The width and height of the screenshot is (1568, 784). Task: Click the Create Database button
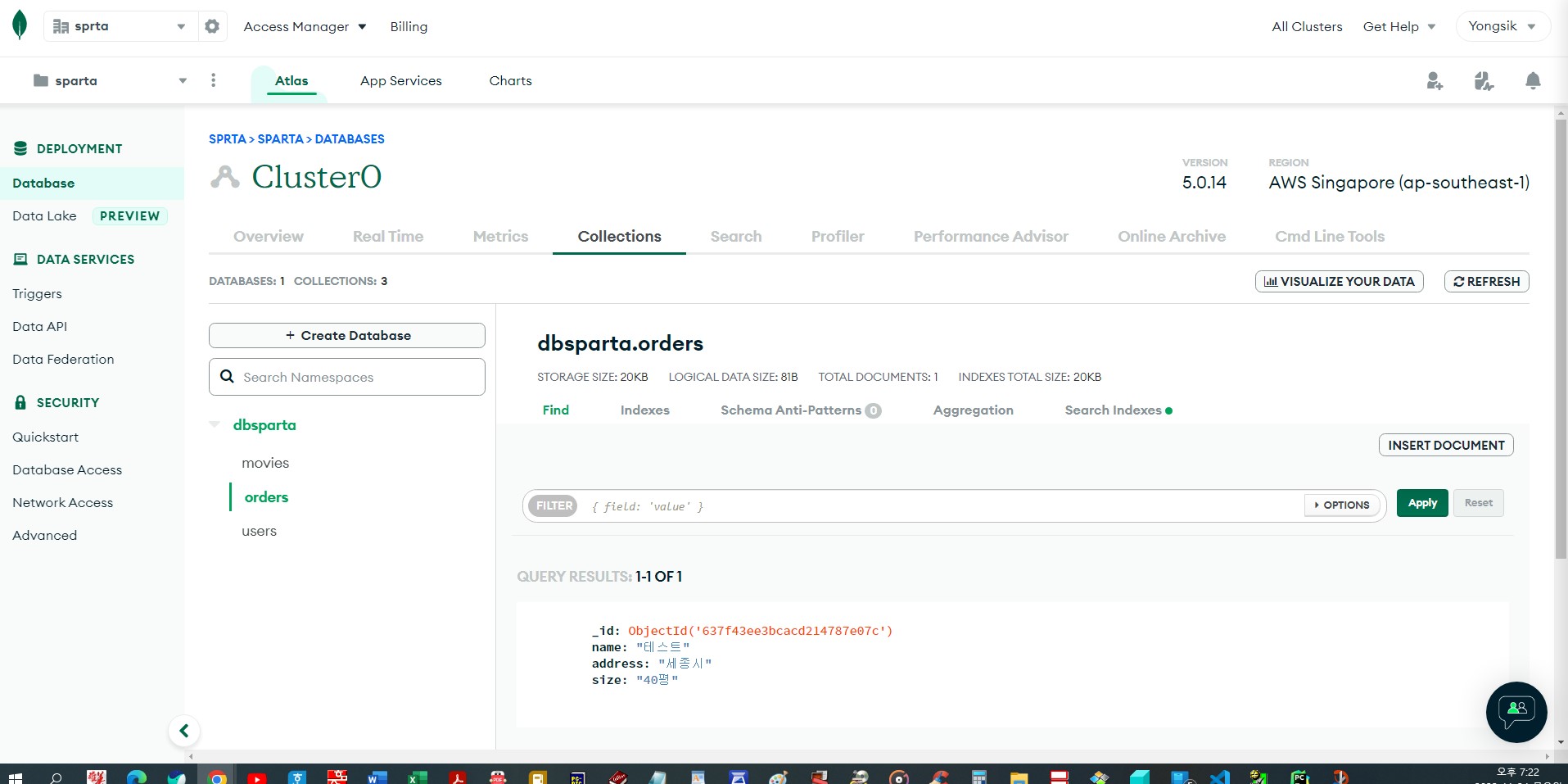point(347,336)
